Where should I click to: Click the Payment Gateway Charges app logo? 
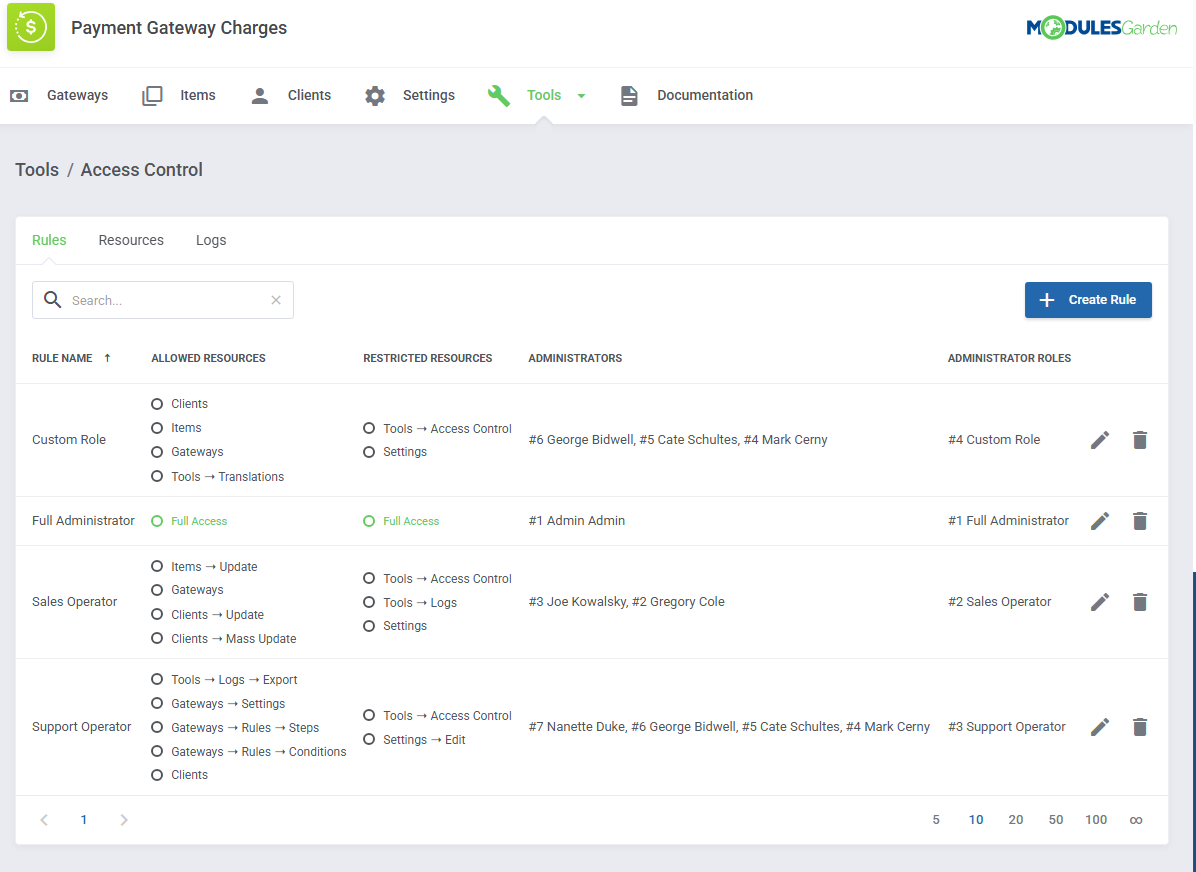pos(31,28)
